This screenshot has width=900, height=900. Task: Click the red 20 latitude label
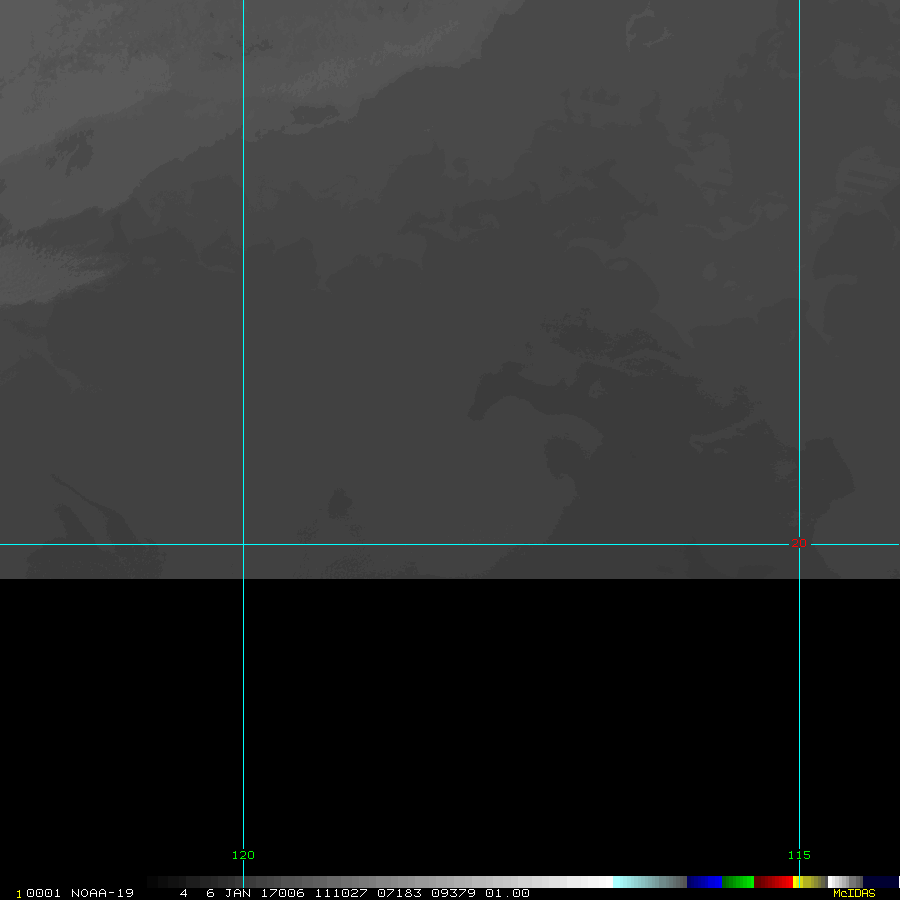point(799,543)
